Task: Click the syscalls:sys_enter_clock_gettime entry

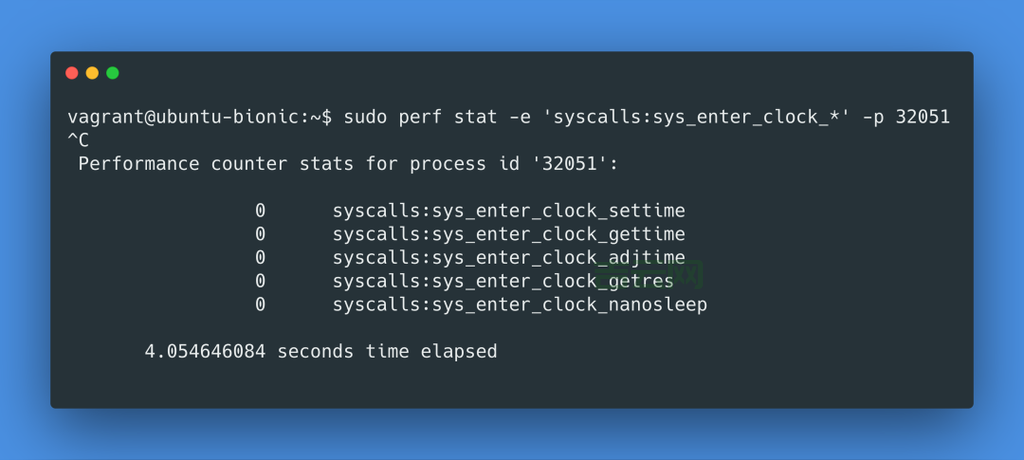Action: point(509,234)
